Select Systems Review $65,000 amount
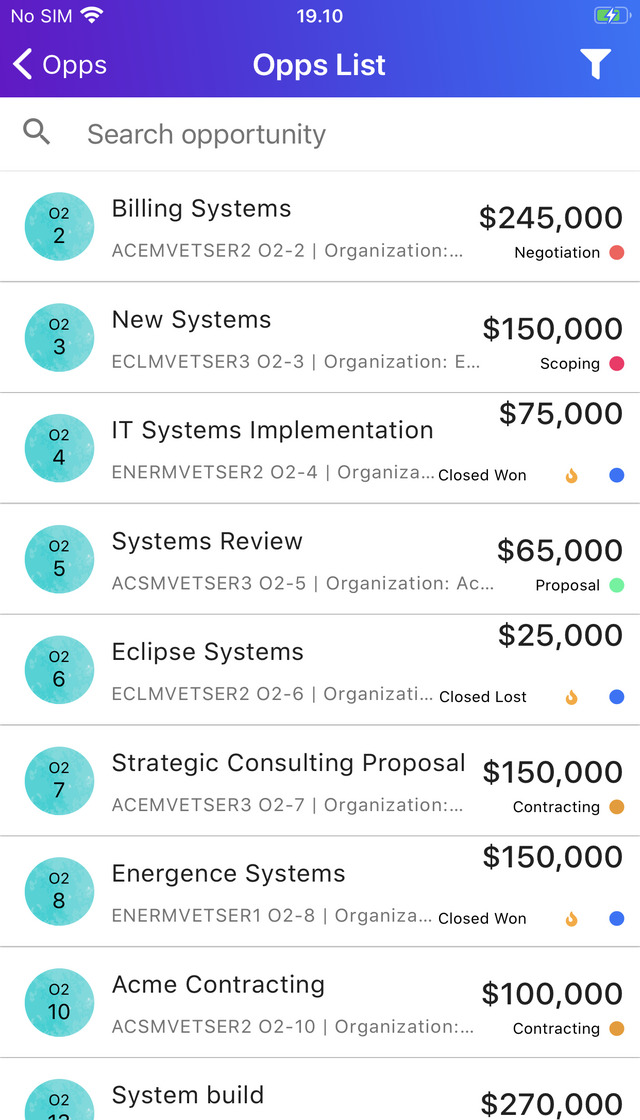Viewport: 640px width, 1120px height. click(559, 550)
